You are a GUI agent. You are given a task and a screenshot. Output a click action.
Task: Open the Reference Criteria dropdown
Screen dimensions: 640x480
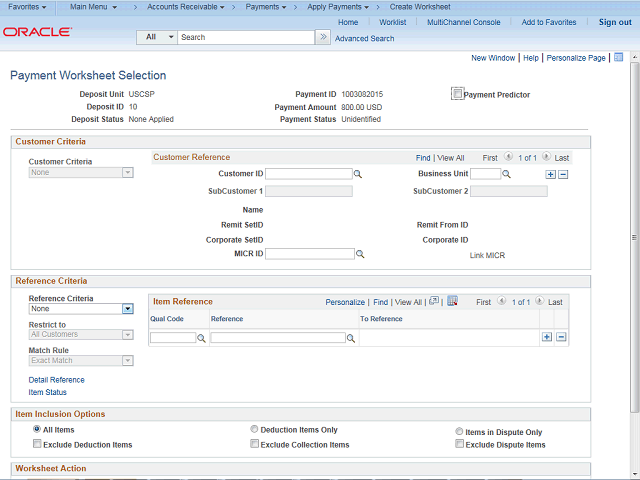tap(127, 309)
